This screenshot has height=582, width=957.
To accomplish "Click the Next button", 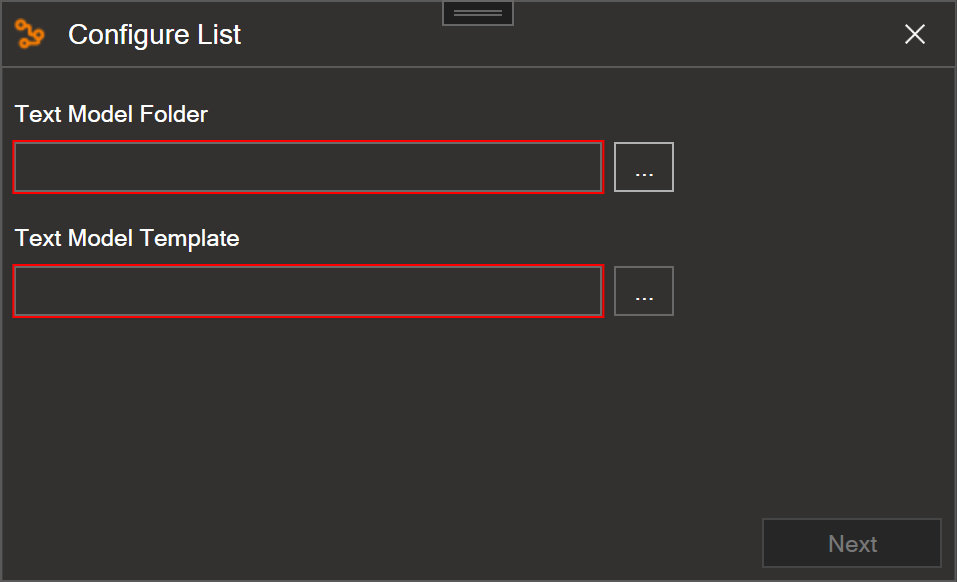I will (851, 543).
